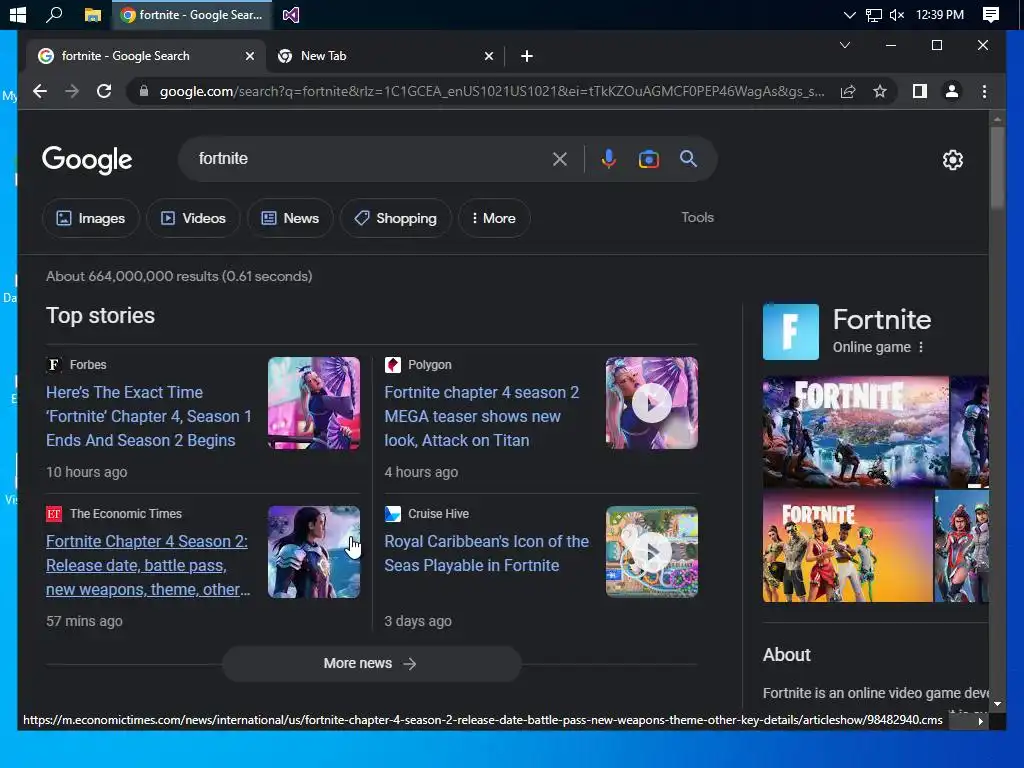Open the Windows Start button
The image size is (1024, 768).
tap(18, 14)
